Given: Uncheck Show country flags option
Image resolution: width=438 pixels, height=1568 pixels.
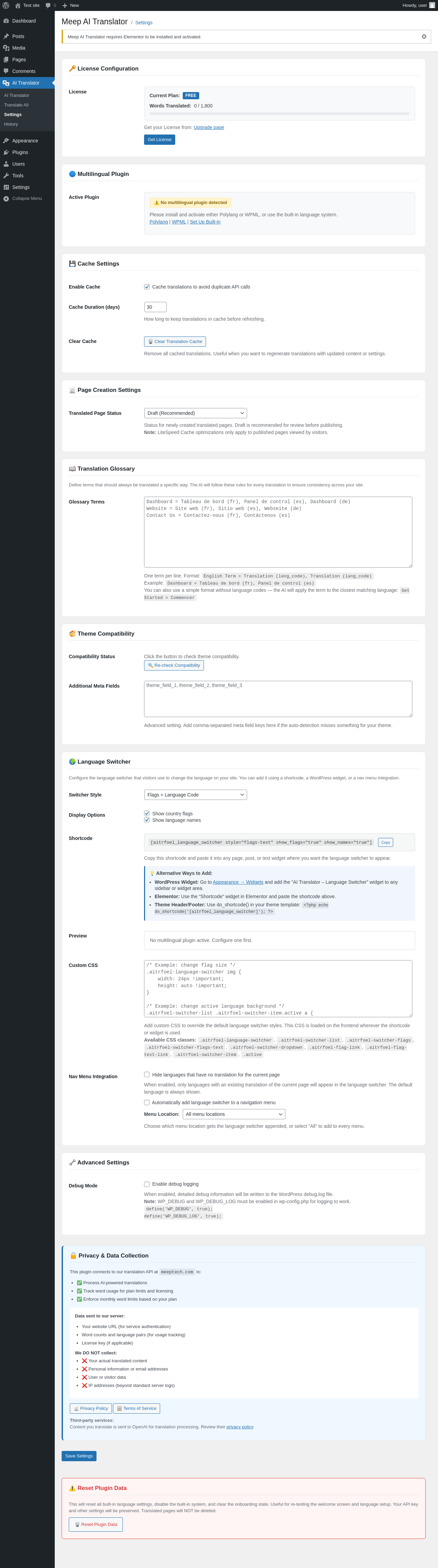Looking at the screenshot, I should click(x=146, y=813).
